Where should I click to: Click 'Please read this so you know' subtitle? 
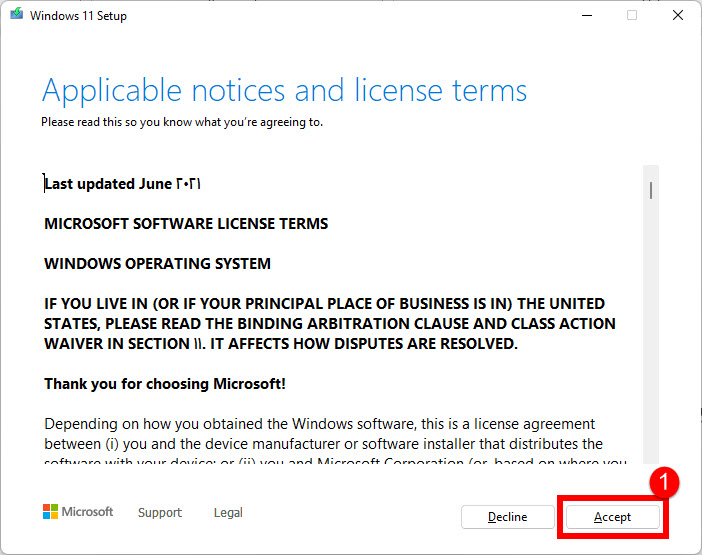[182, 122]
